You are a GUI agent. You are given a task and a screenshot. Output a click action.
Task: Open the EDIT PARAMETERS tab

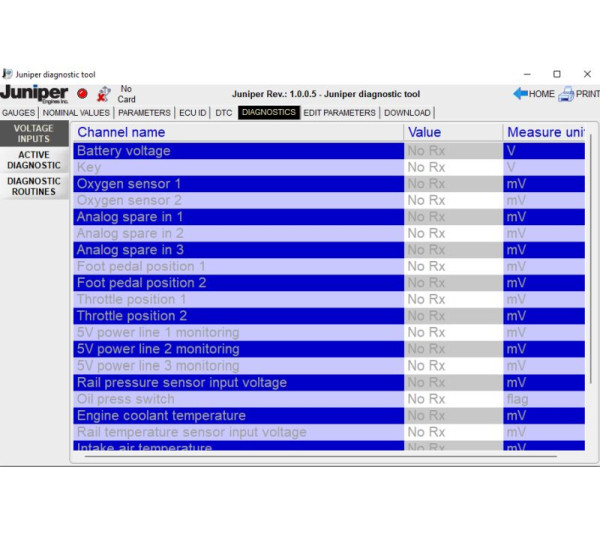tap(339, 113)
